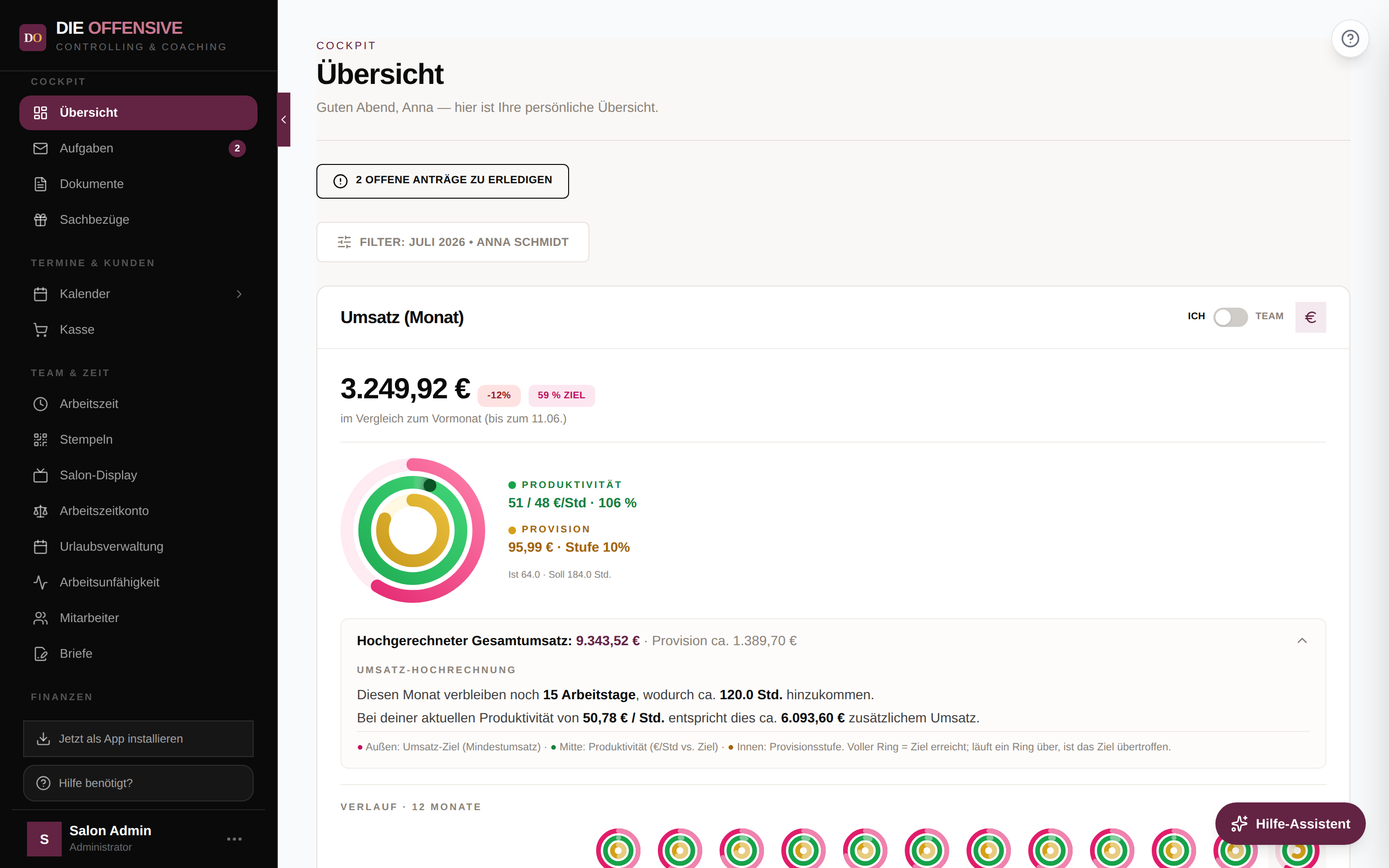This screenshot has height=868, width=1389.
Task: Open Aufgaben in the sidebar
Action: [138, 148]
